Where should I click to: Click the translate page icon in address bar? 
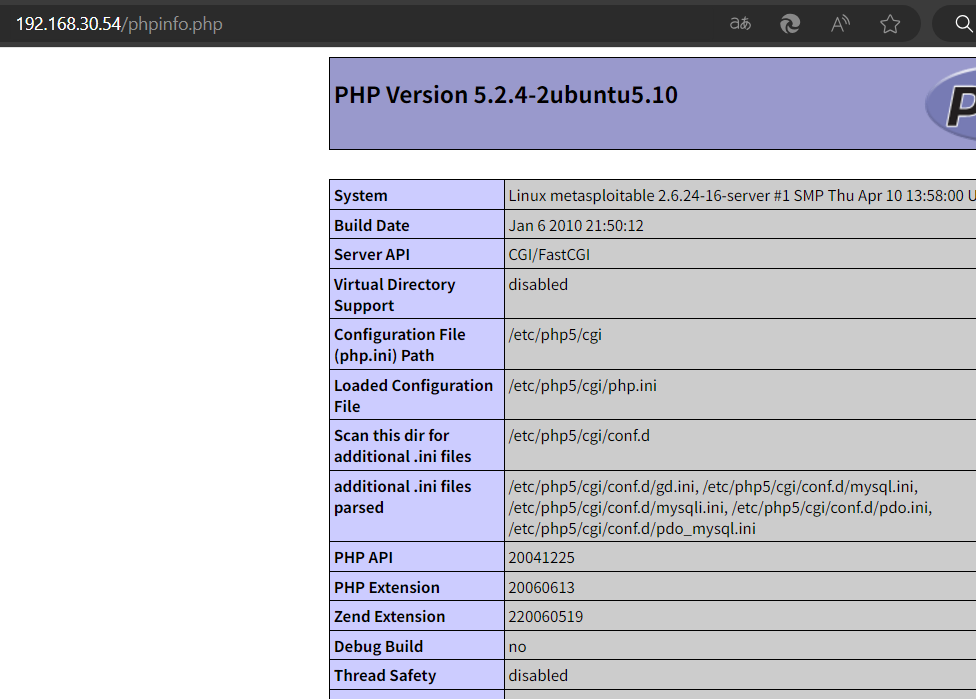740,24
